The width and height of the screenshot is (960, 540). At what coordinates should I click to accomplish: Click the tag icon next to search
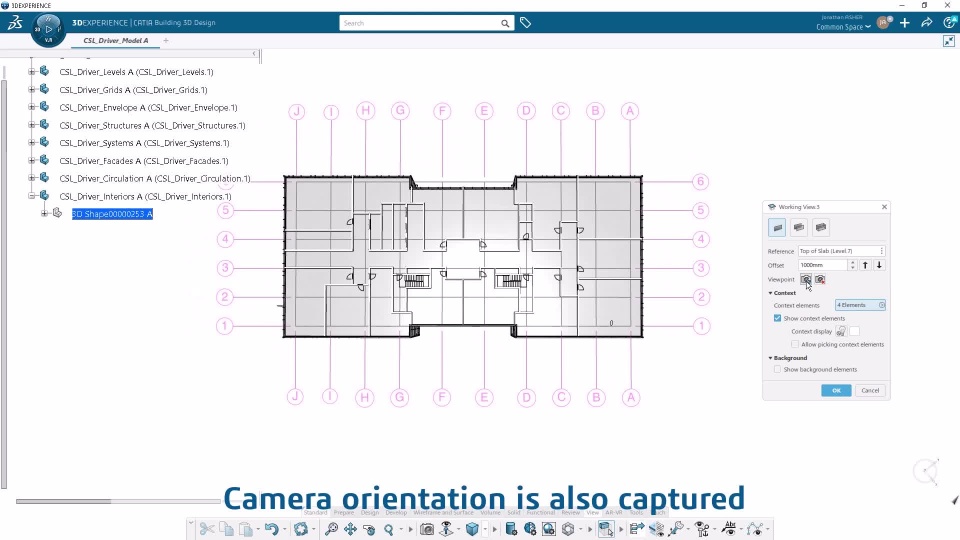tap(525, 23)
